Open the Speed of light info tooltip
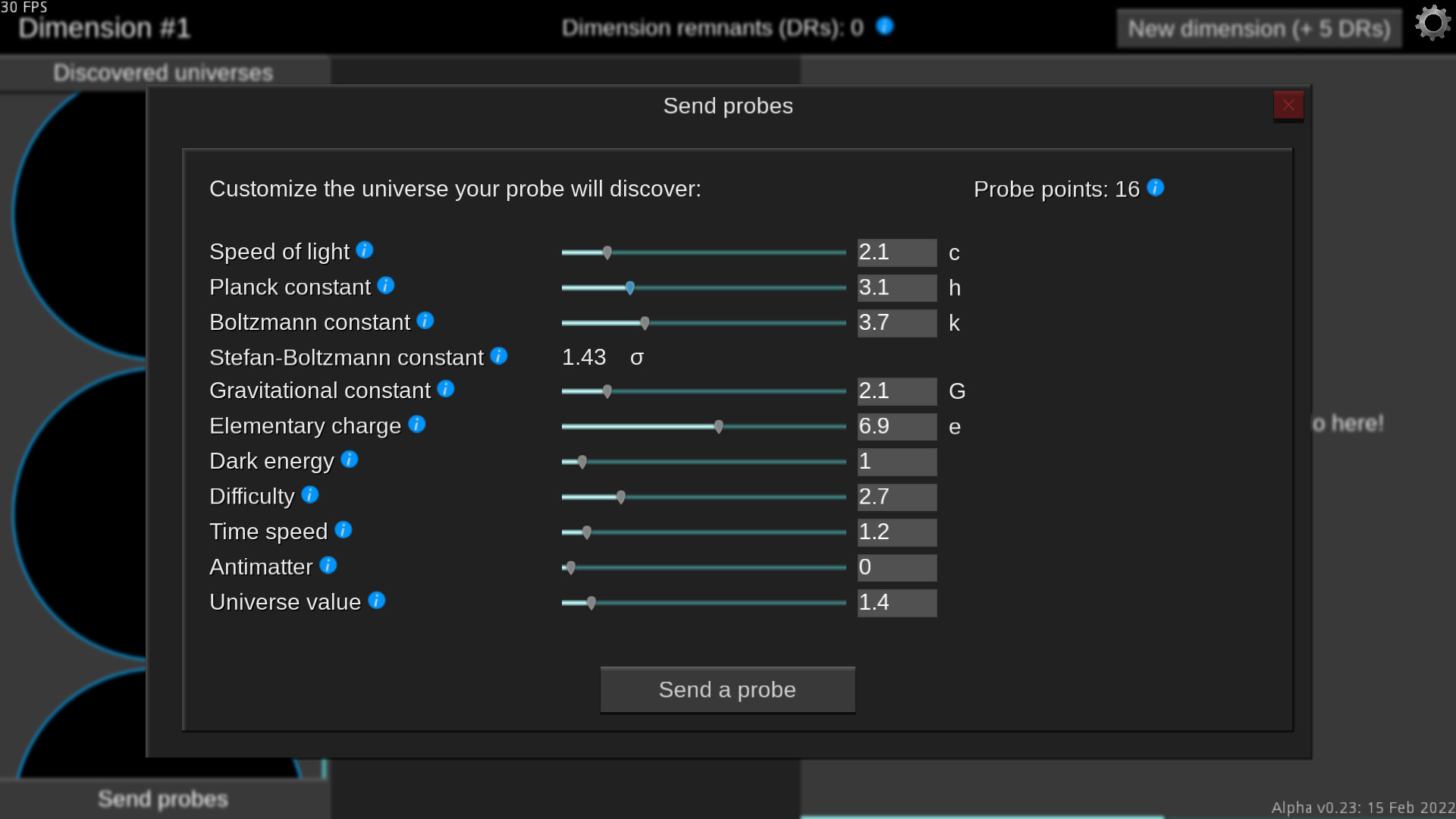The height and width of the screenshot is (819, 1456). [x=365, y=251]
